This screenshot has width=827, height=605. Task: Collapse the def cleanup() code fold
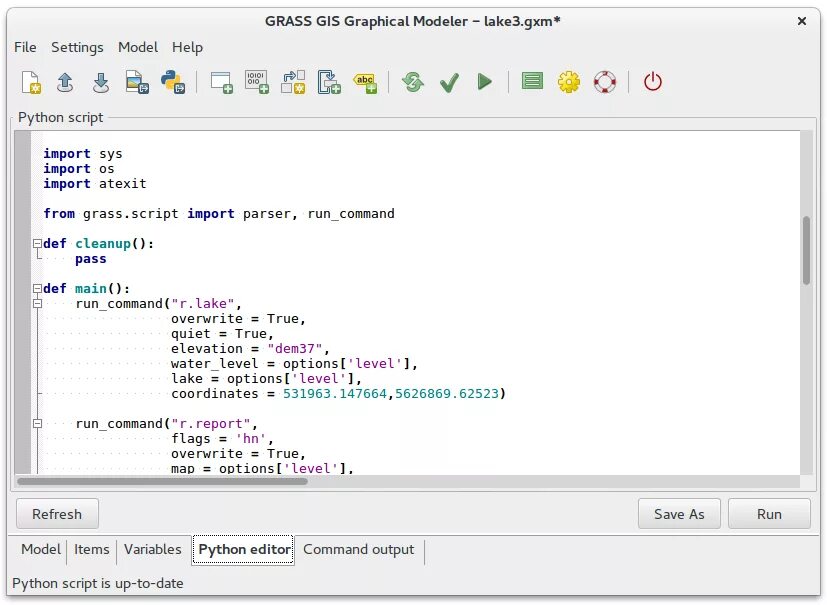click(x=37, y=244)
